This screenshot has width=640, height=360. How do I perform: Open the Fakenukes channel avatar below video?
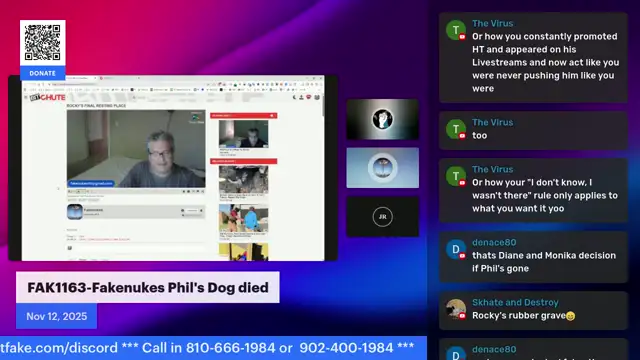(x=75, y=212)
